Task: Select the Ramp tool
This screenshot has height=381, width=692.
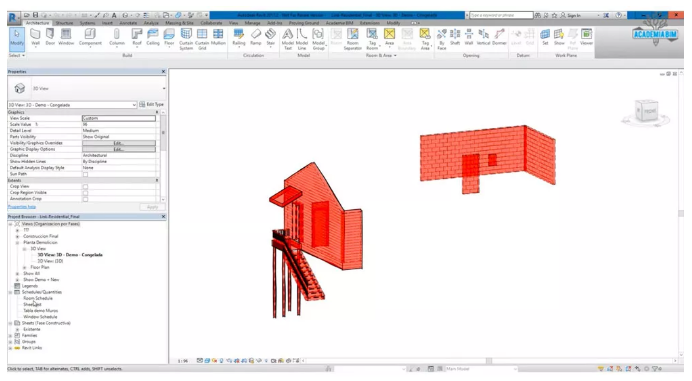Action: coord(256,37)
